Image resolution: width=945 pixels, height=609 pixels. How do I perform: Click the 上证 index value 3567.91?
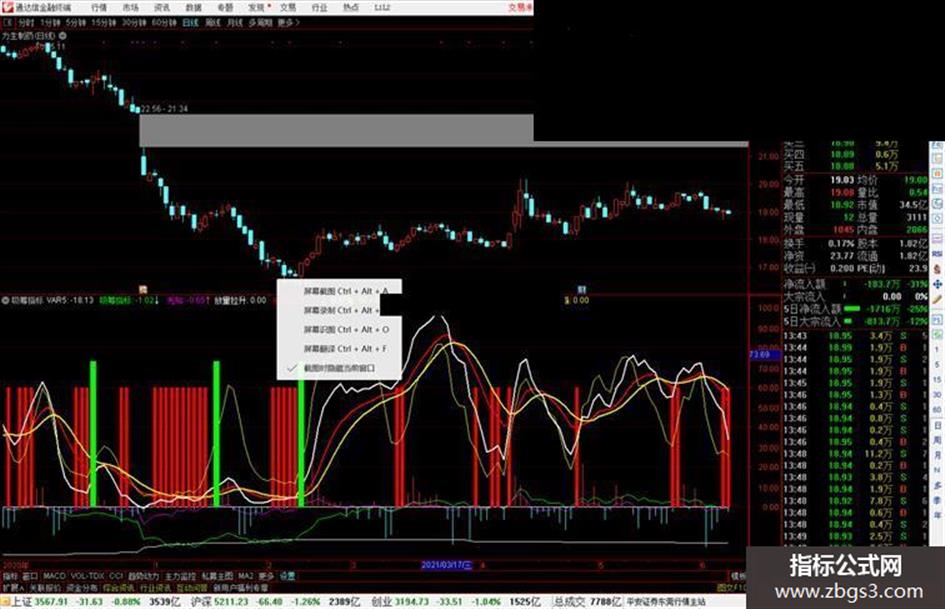tap(52, 602)
